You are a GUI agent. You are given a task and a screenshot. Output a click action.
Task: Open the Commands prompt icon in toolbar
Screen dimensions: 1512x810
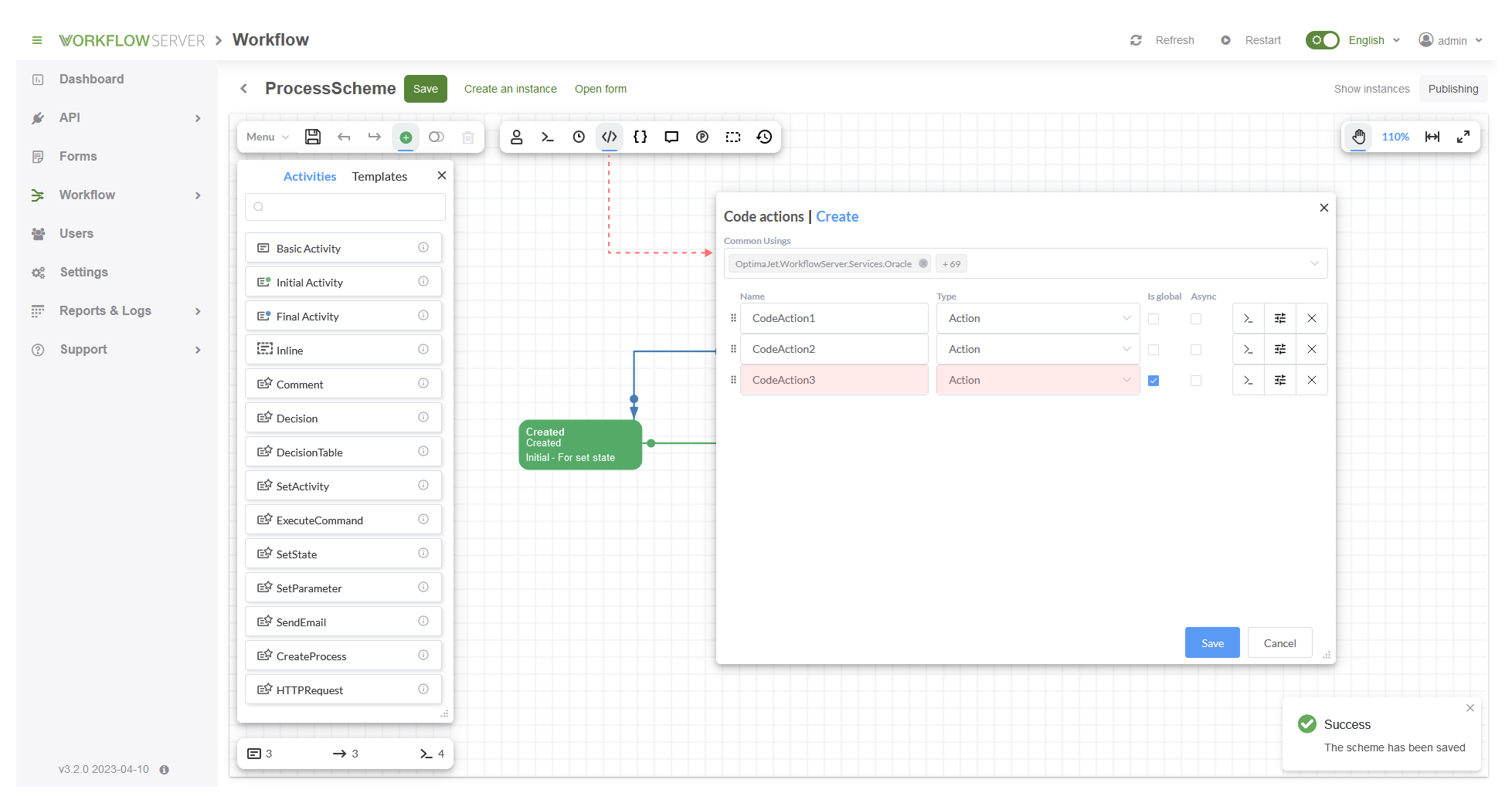click(x=548, y=137)
